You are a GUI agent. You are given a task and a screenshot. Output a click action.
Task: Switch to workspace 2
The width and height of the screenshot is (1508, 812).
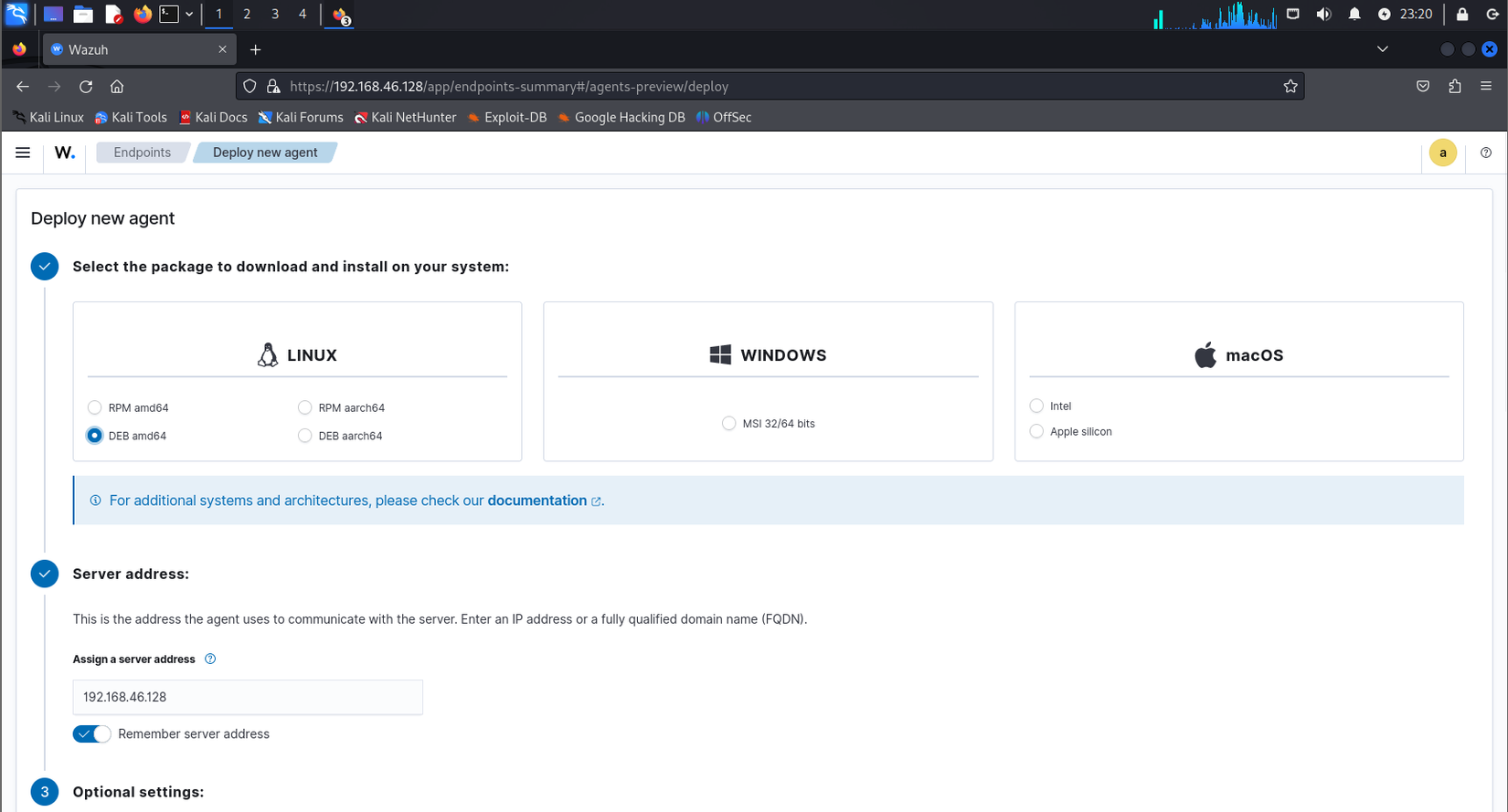[x=247, y=14]
